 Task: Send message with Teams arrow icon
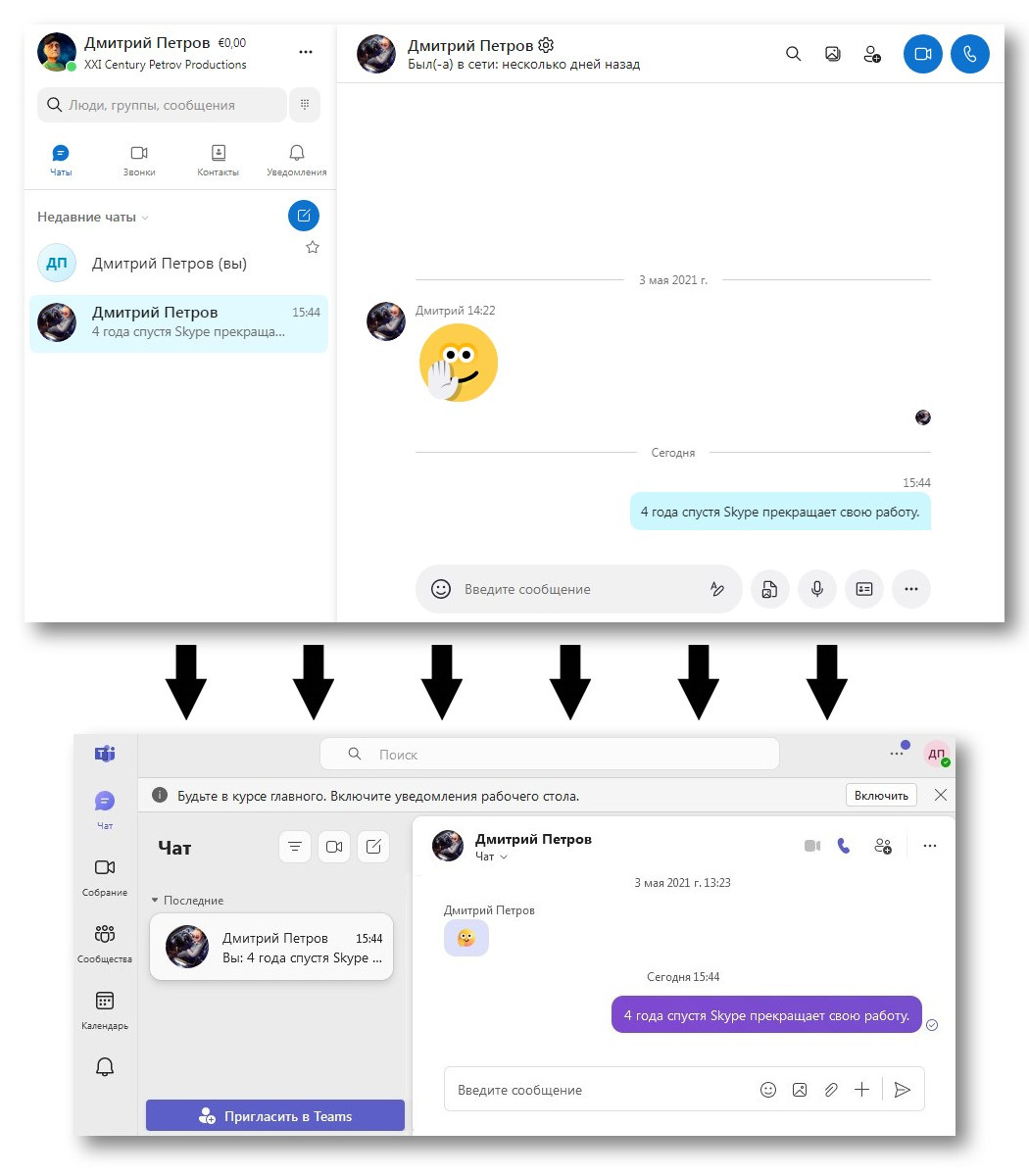coord(903,1090)
